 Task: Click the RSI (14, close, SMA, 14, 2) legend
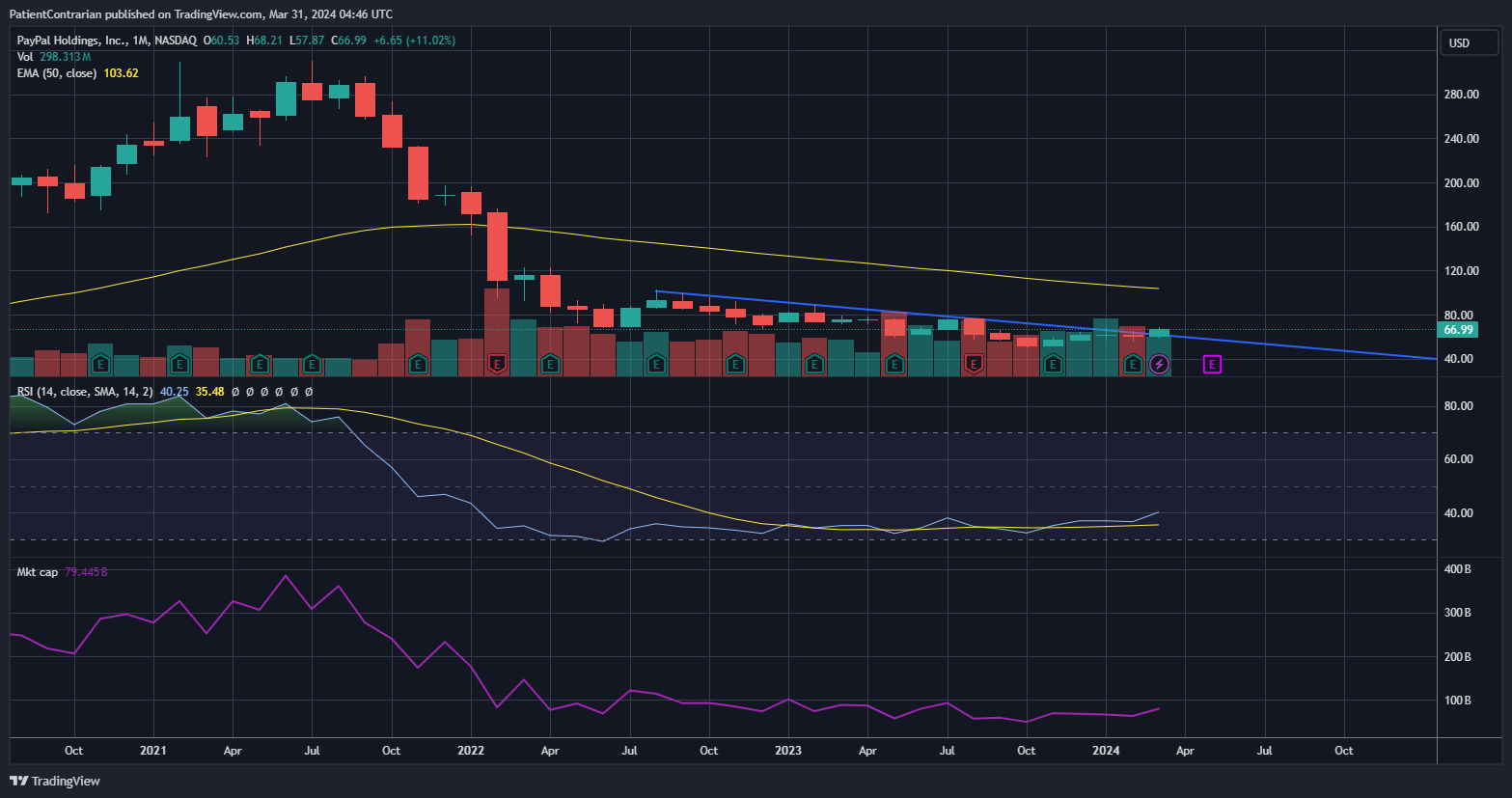85,392
